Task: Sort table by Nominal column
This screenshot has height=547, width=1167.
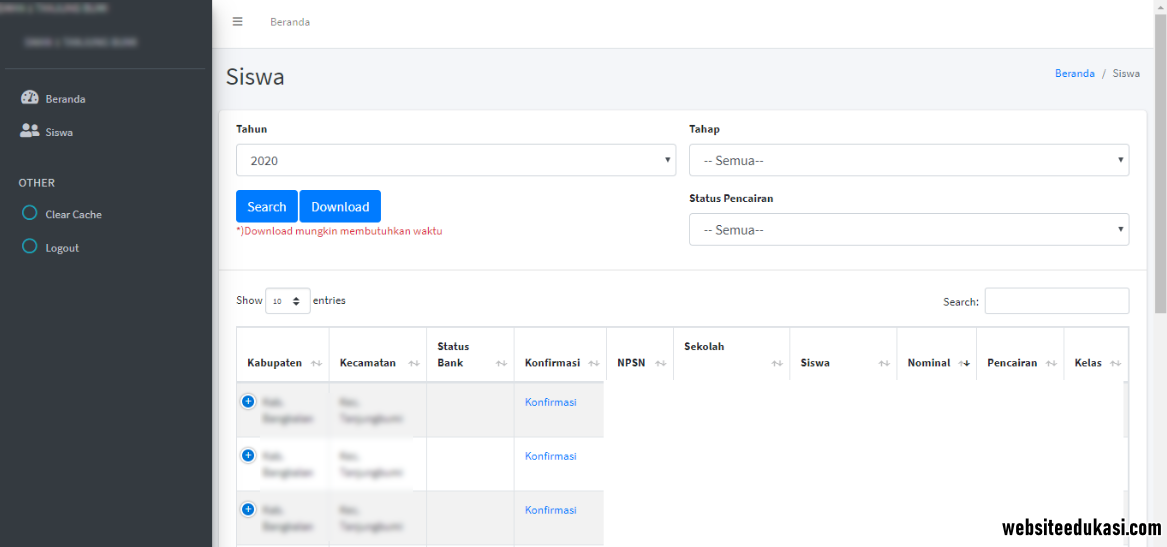Action: (x=935, y=363)
